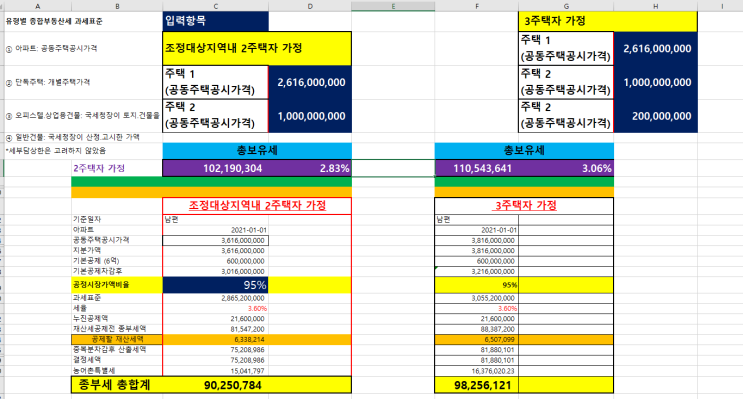This screenshot has width=743, height=399.
Task: Select column A header
Action: pos(38,6)
